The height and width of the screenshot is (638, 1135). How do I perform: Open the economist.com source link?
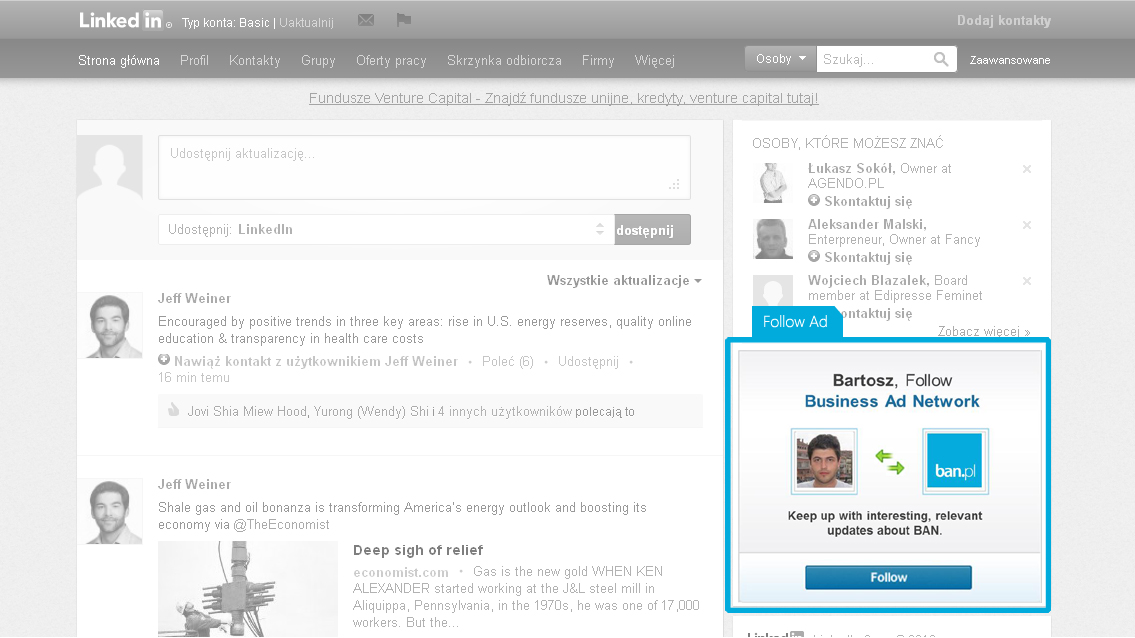click(400, 572)
